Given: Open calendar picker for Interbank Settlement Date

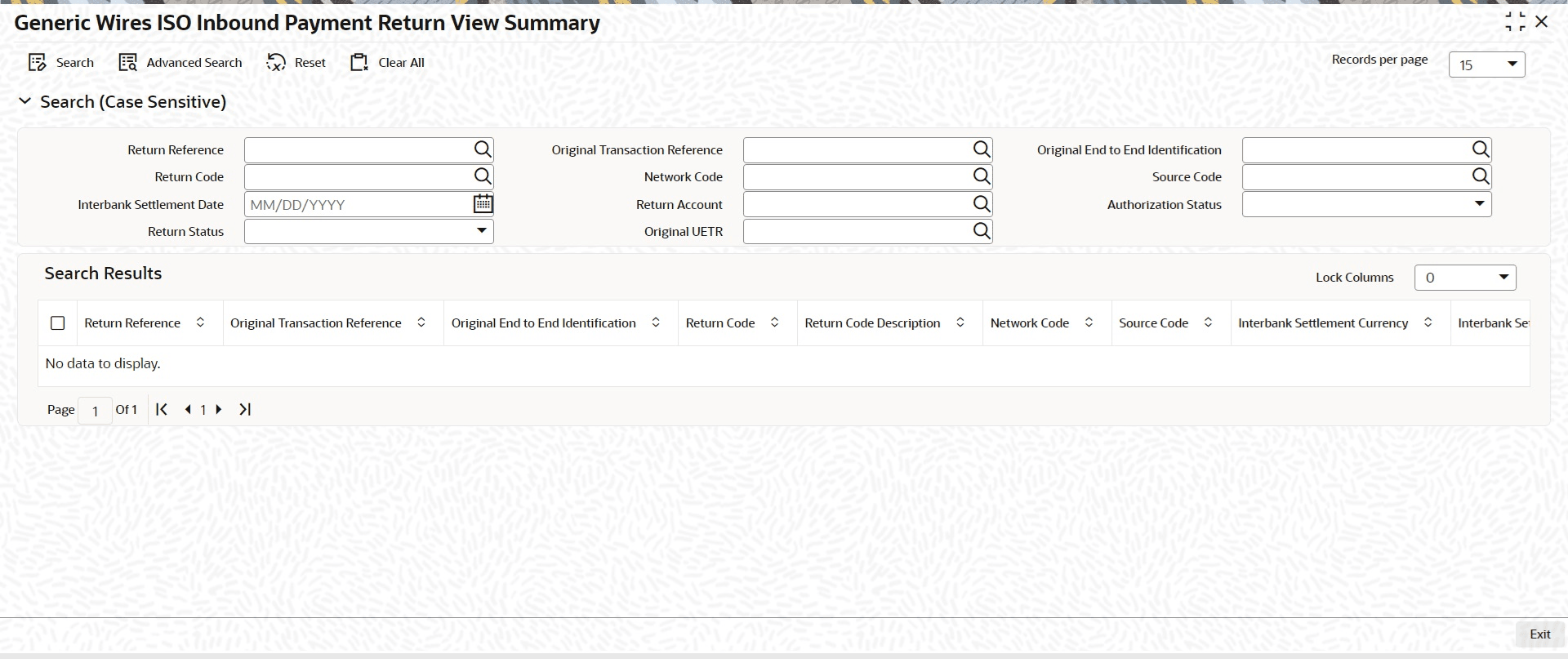Looking at the screenshot, I should [483, 204].
